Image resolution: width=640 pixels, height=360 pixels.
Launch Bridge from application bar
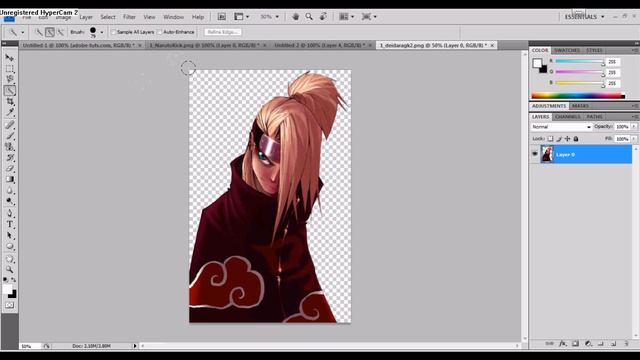click(222, 17)
